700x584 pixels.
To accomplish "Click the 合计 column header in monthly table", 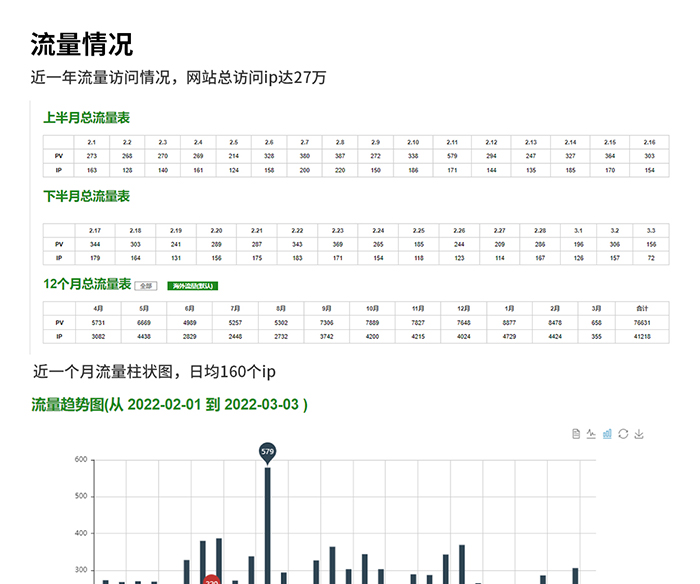I will coord(642,308).
